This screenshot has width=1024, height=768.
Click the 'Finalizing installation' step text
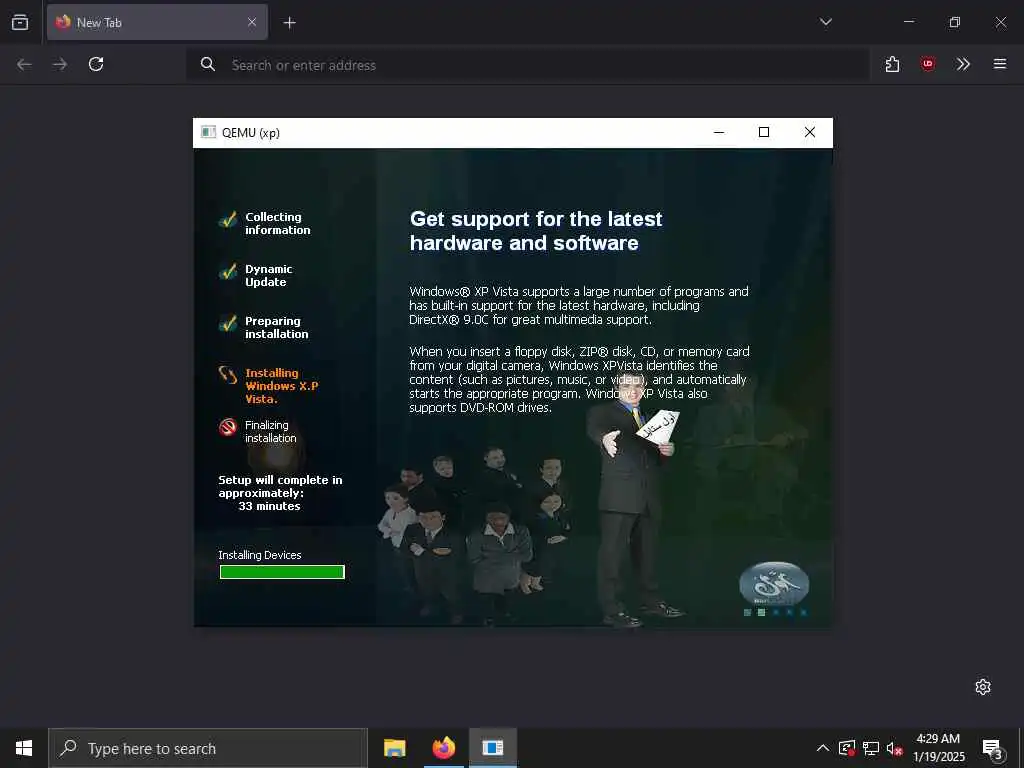pos(270,432)
